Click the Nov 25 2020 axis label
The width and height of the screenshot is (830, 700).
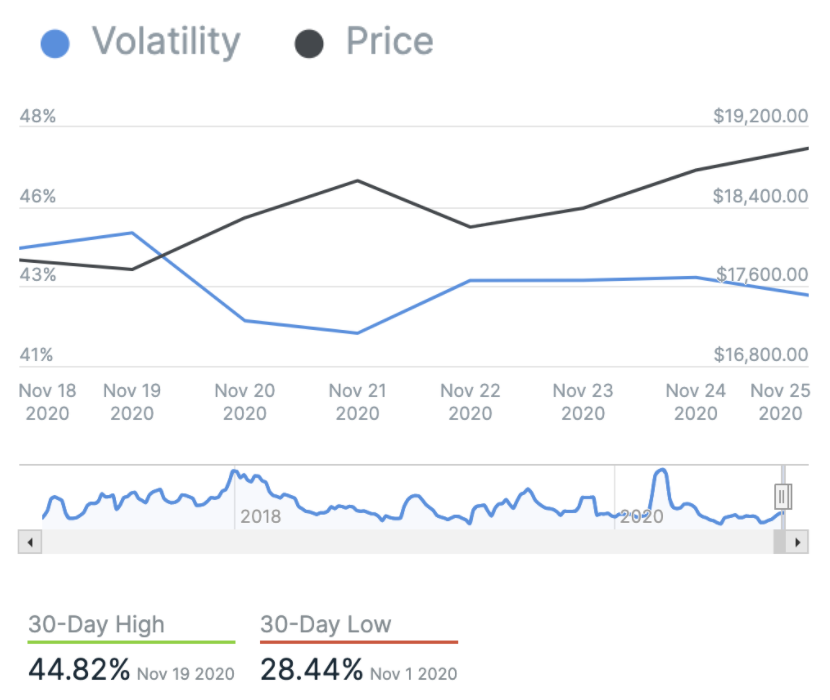[779, 401]
